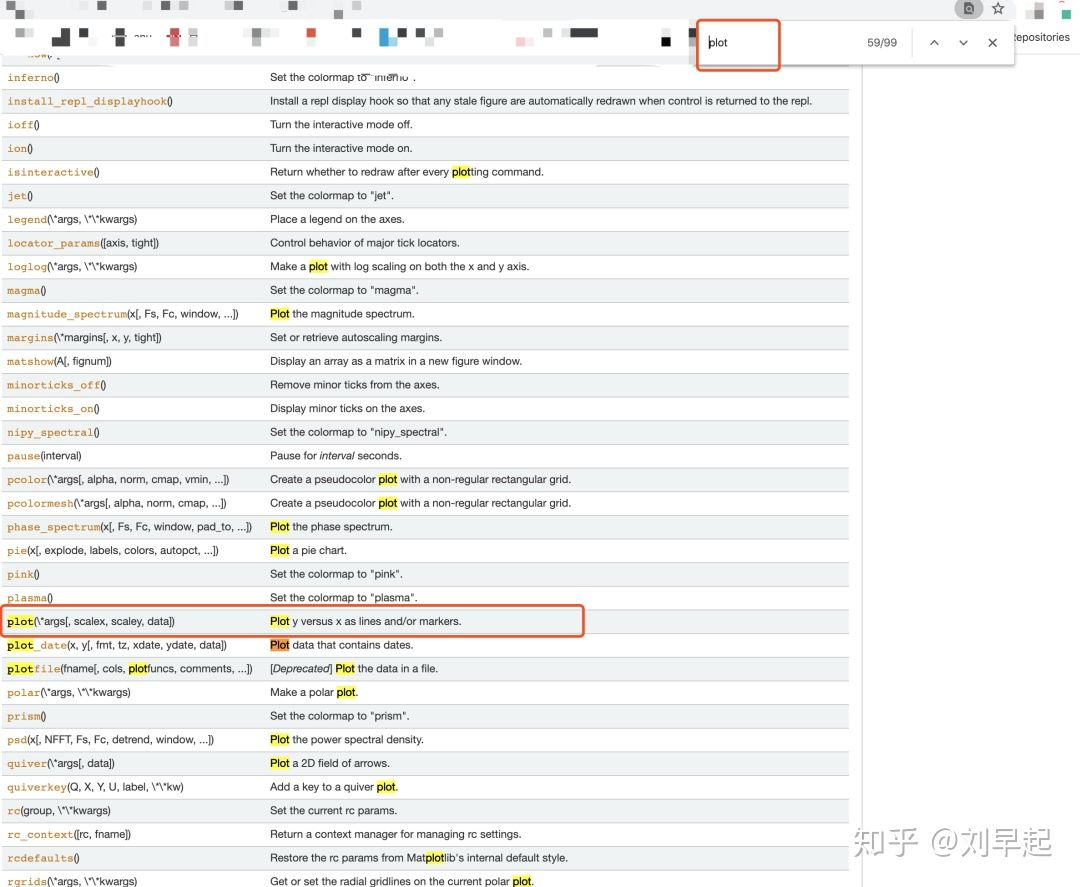Open the rc function link
The width and height of the screenshot is (1080, 887).
tap(14, 811)
